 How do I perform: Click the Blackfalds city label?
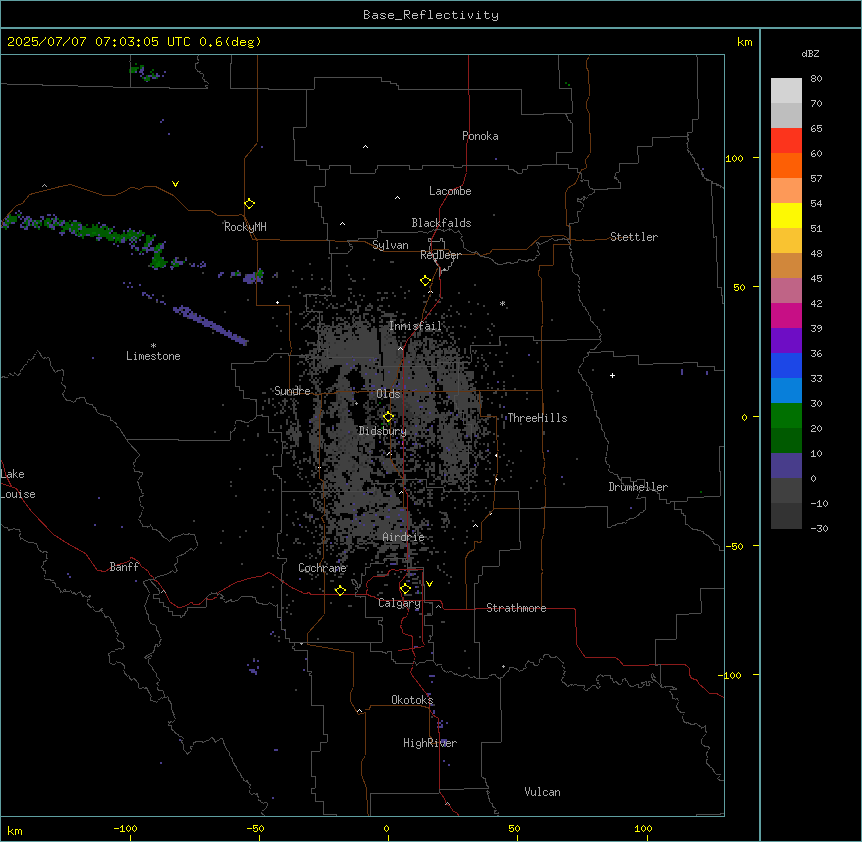point(441,223)
